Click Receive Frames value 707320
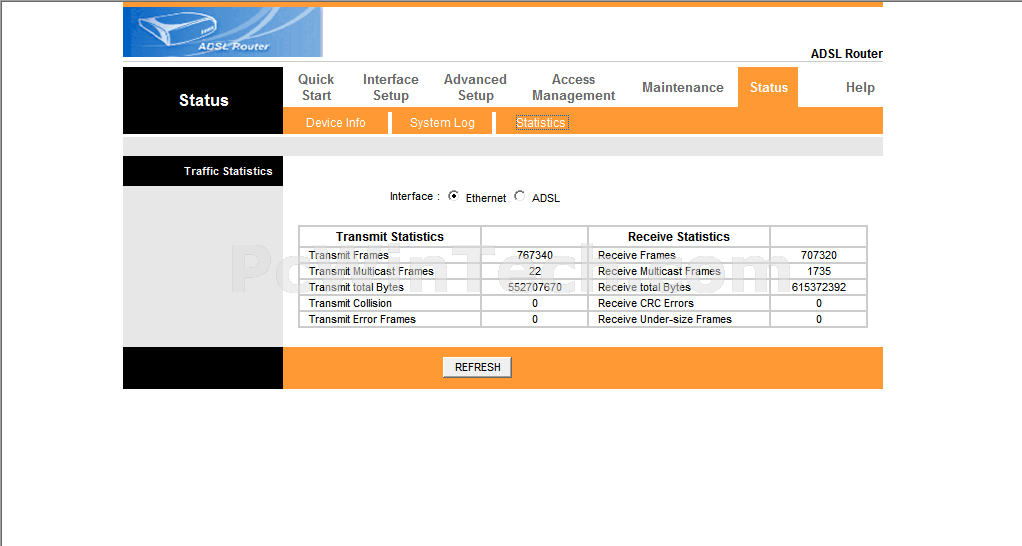Viewport: 1022px width, 546px height. 819,255
